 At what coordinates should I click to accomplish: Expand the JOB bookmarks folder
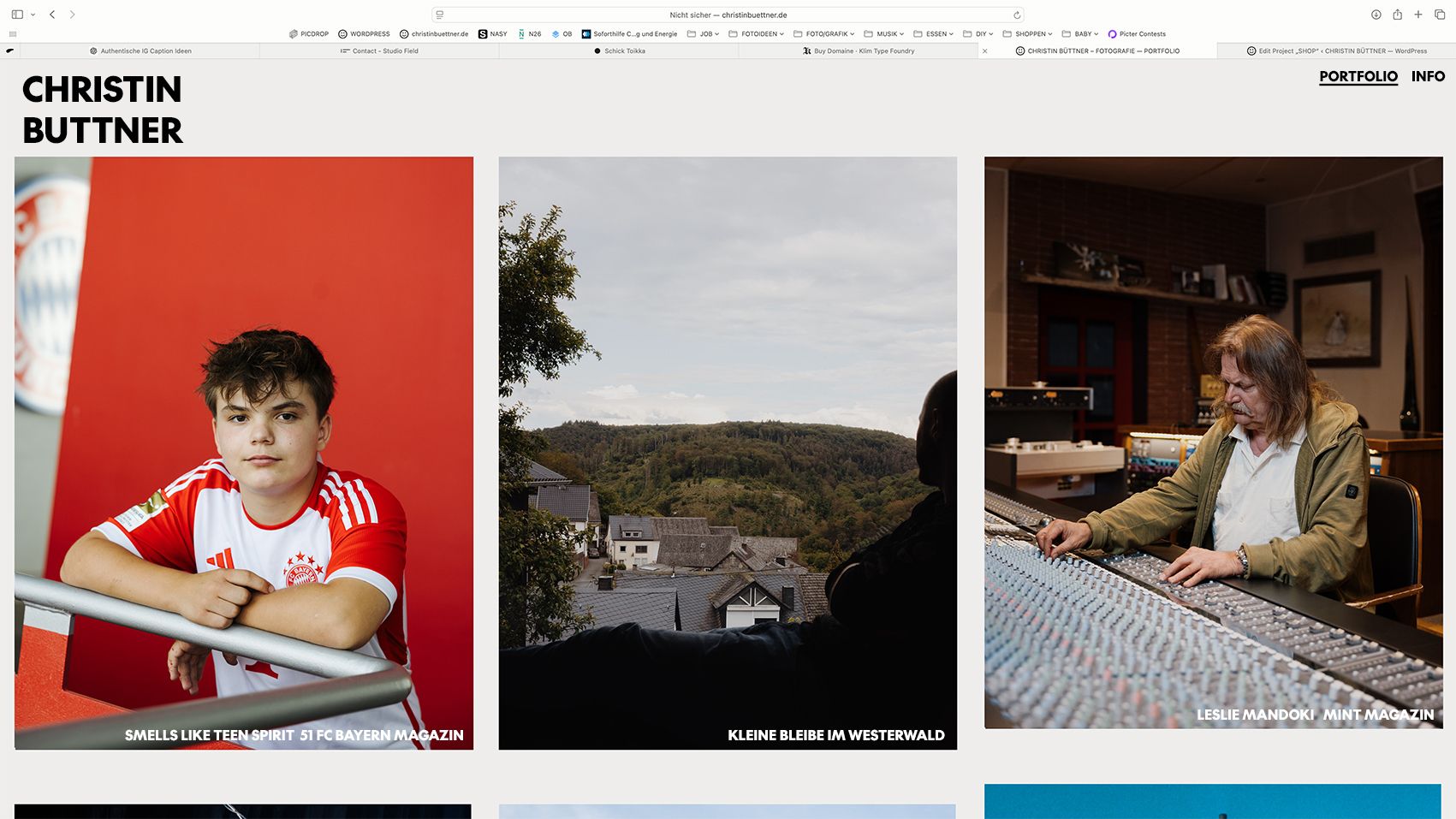tap(703, 34)
